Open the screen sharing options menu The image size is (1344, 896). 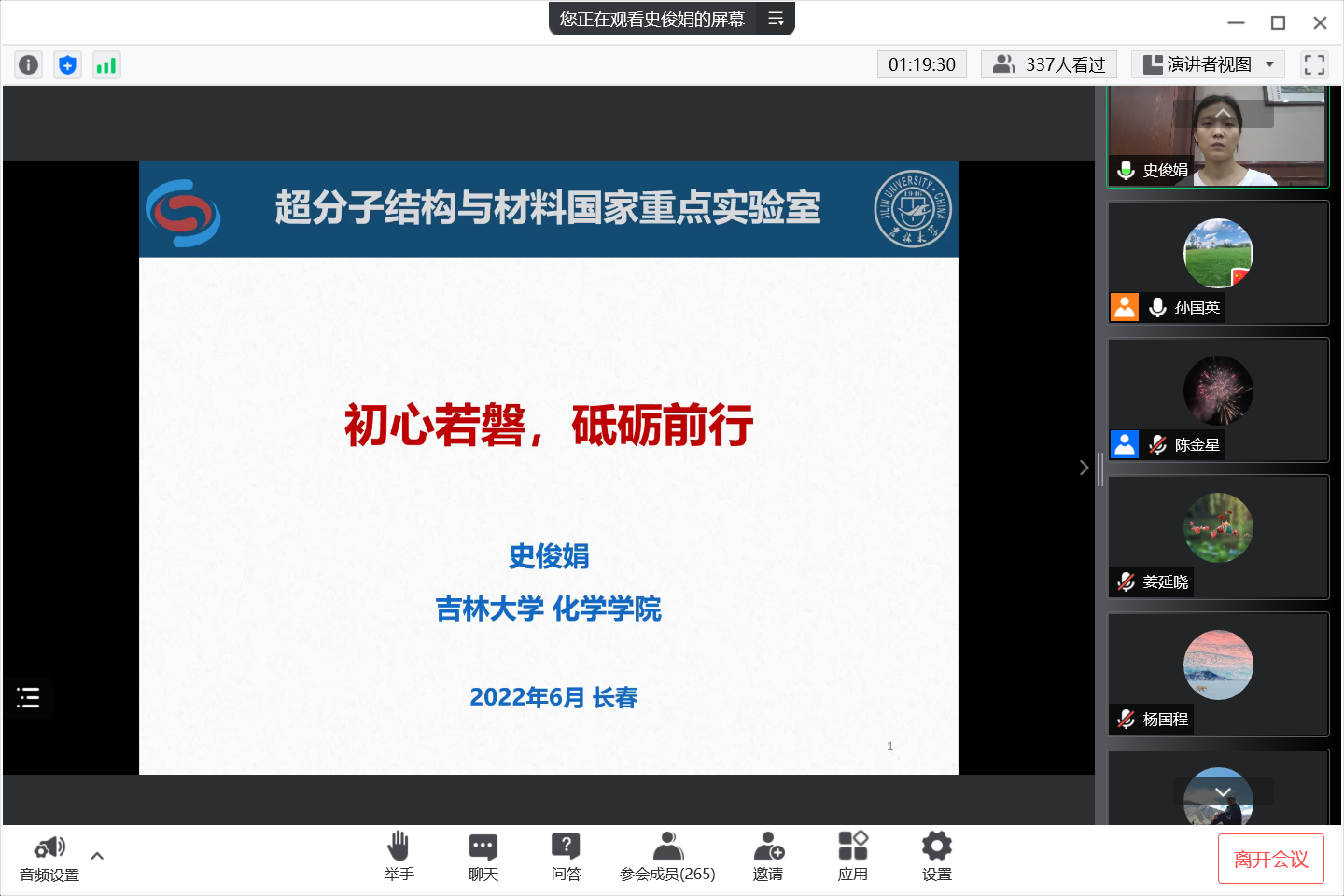(x=776, y=19)
